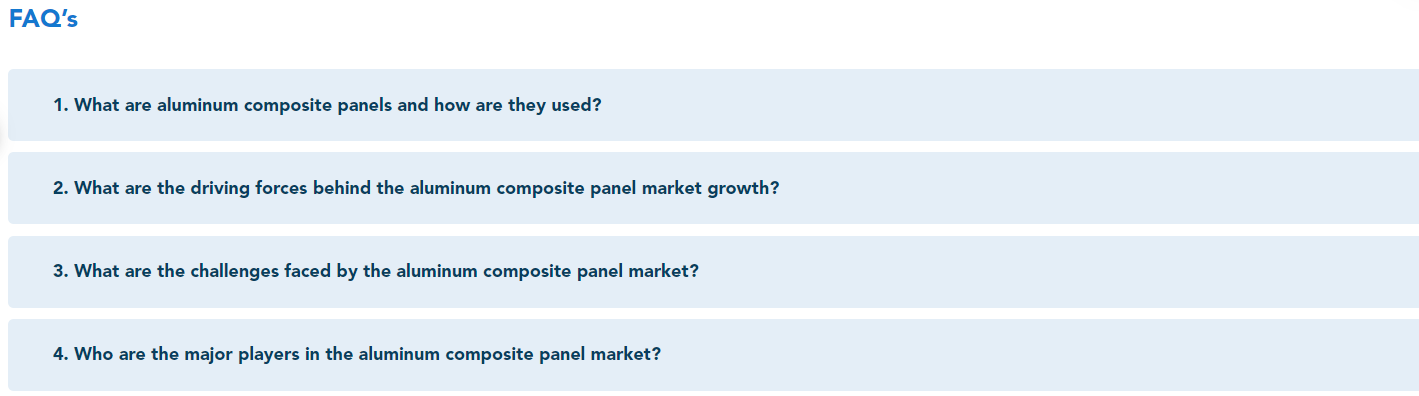Click the number '3.' of the third FAQ
Image resolution: width=1419 pixels, height=396 pixels.
point(61,272)
